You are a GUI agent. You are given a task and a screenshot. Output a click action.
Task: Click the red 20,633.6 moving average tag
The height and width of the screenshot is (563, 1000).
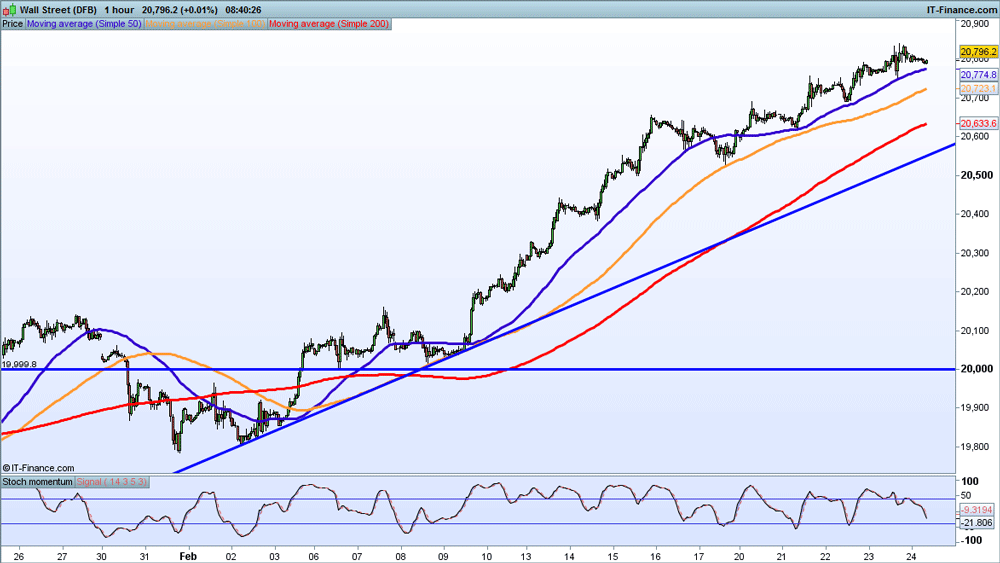(978, 123)
